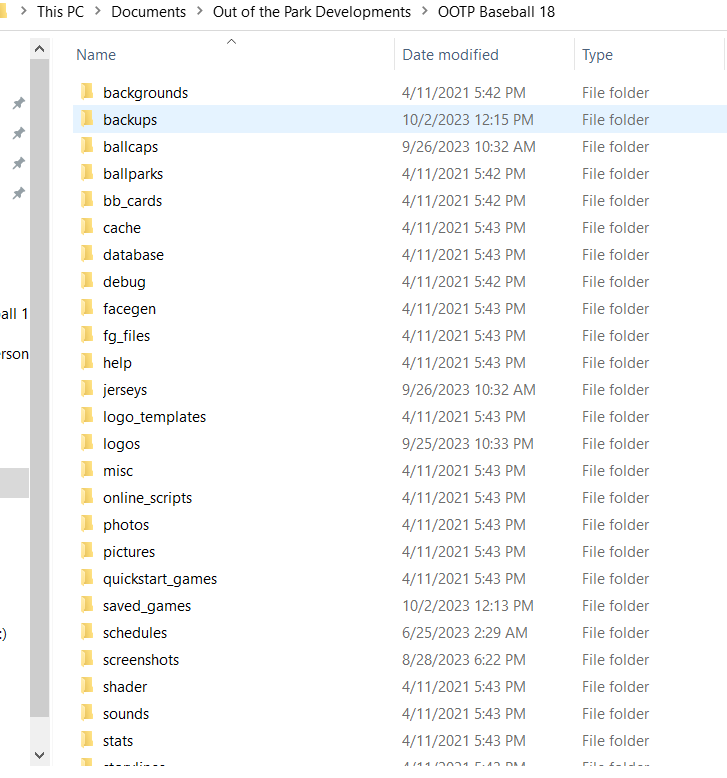
Task: Click date 9/25/2023 10:33 PM
Action: 467,444
